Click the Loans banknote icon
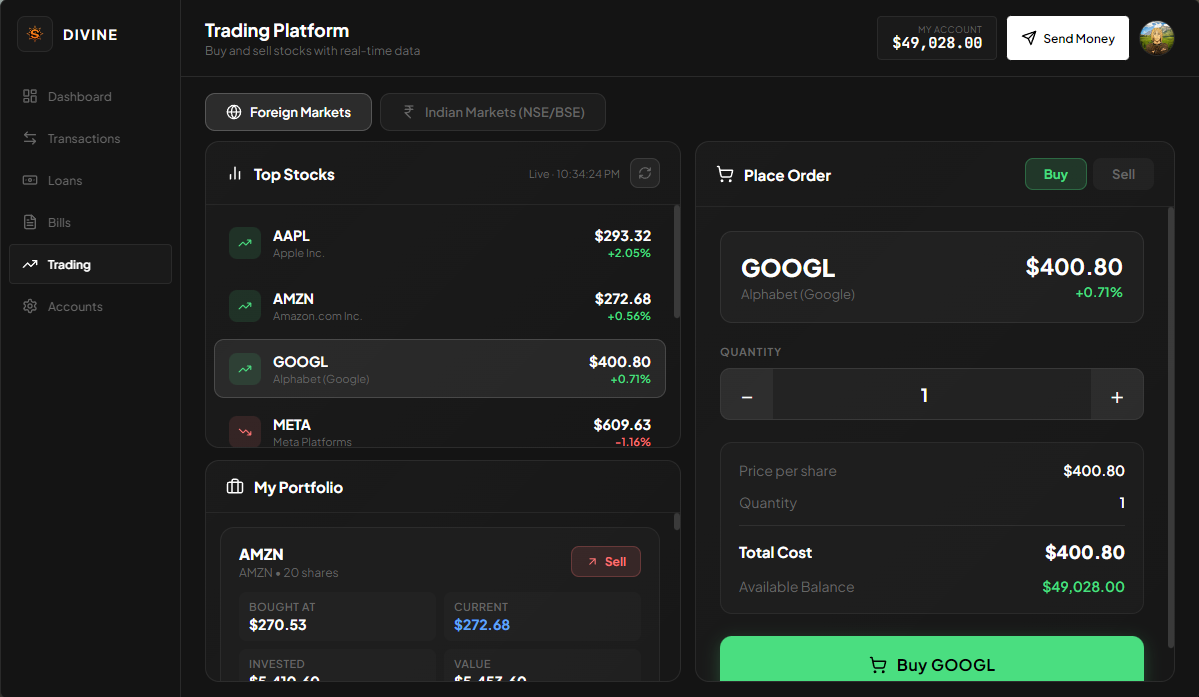Viewport: 1199px width, 697px height. pos(30,180)
